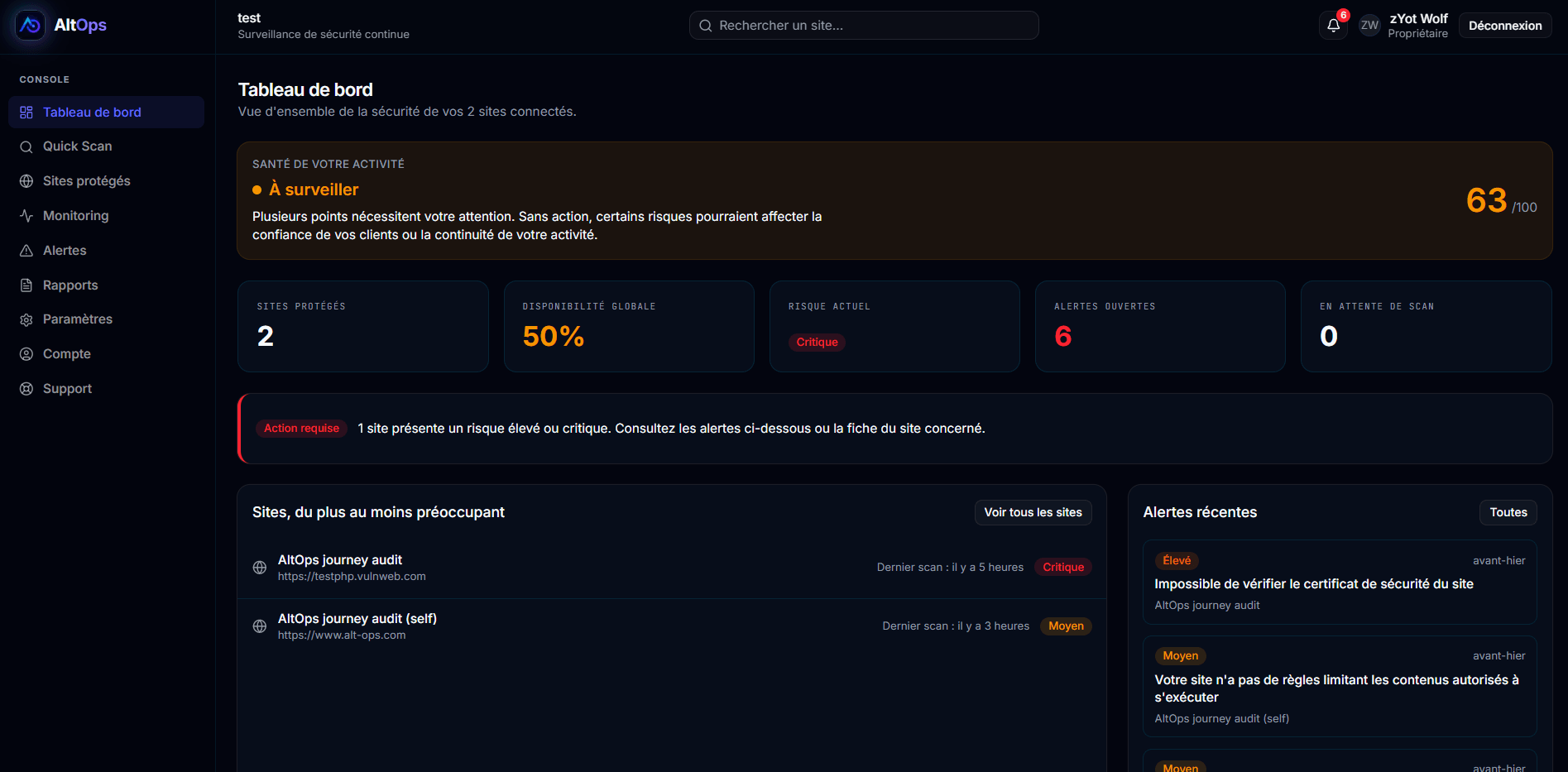Open the AltOps journey audit site row

click(672, 568)
